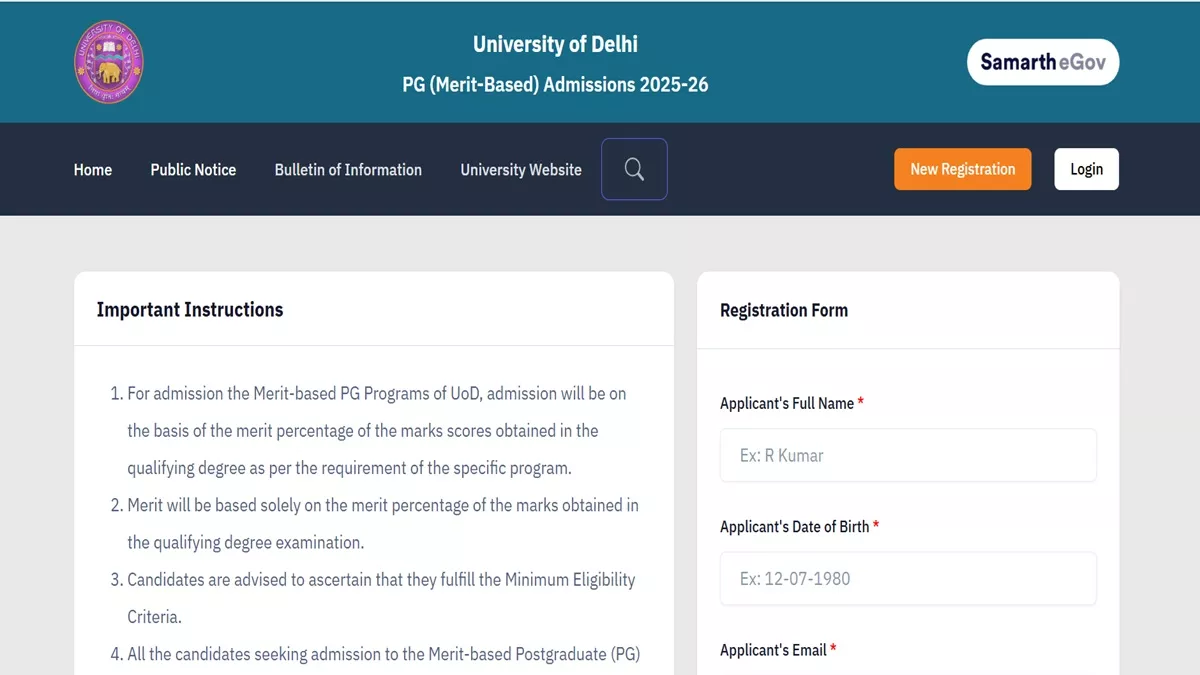Select the 'University of Delhi' header title

555,44
